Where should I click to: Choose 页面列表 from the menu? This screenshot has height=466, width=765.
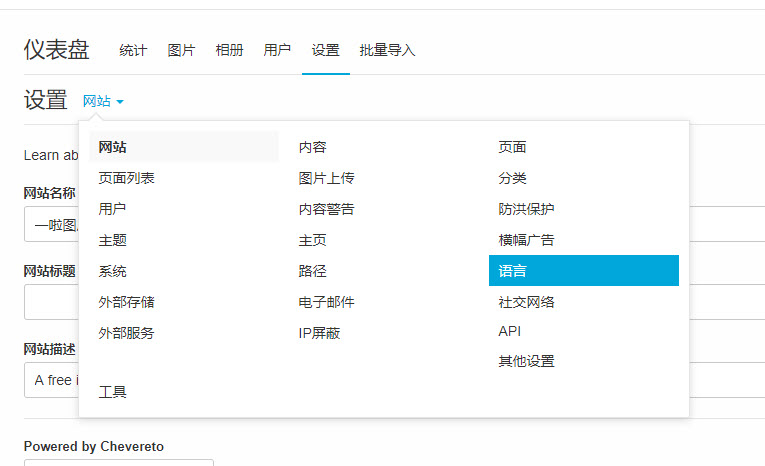[126, 178]
